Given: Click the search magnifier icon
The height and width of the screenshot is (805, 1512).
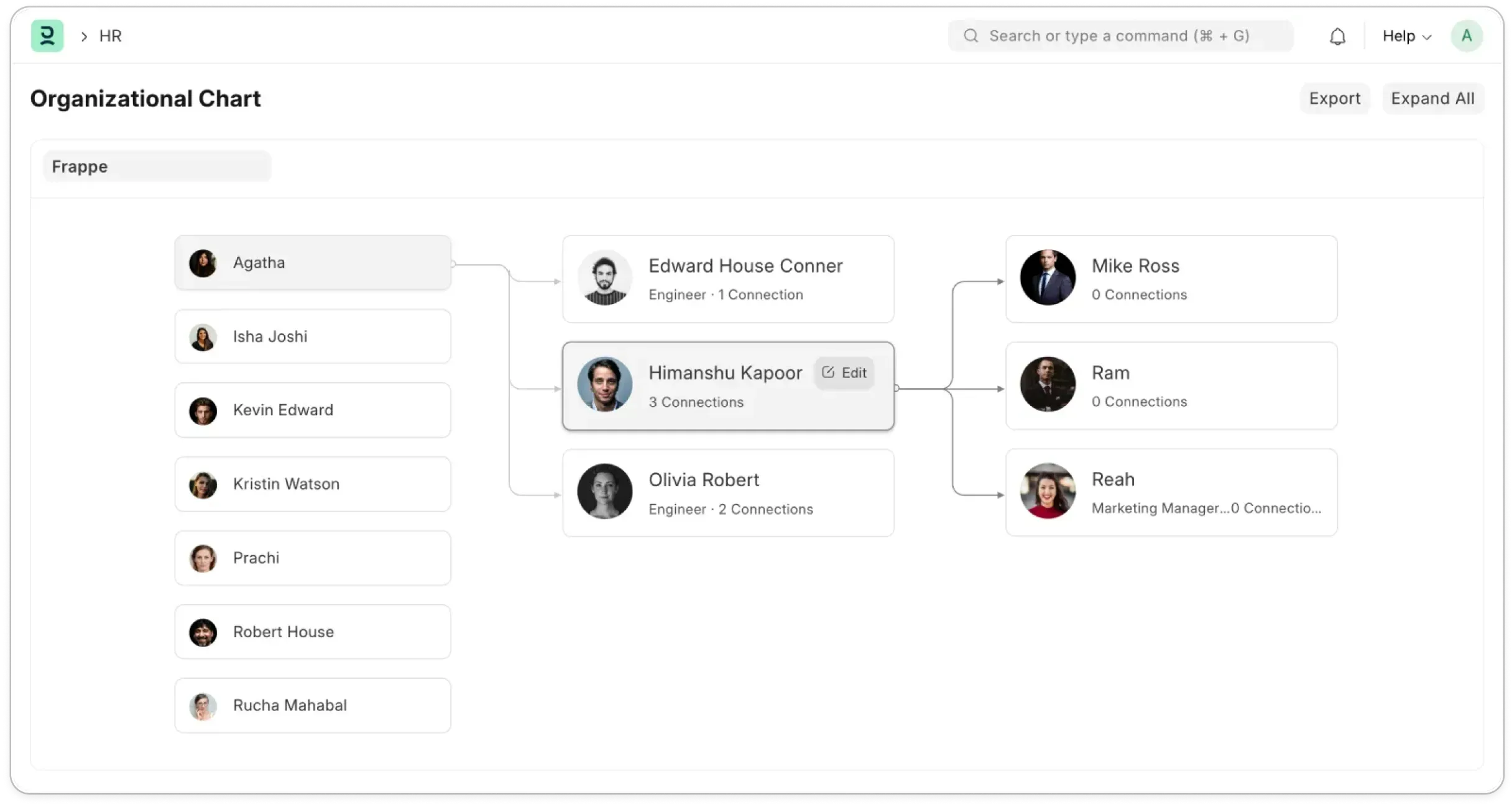Looking at the screenshot, I should point(970,36).
